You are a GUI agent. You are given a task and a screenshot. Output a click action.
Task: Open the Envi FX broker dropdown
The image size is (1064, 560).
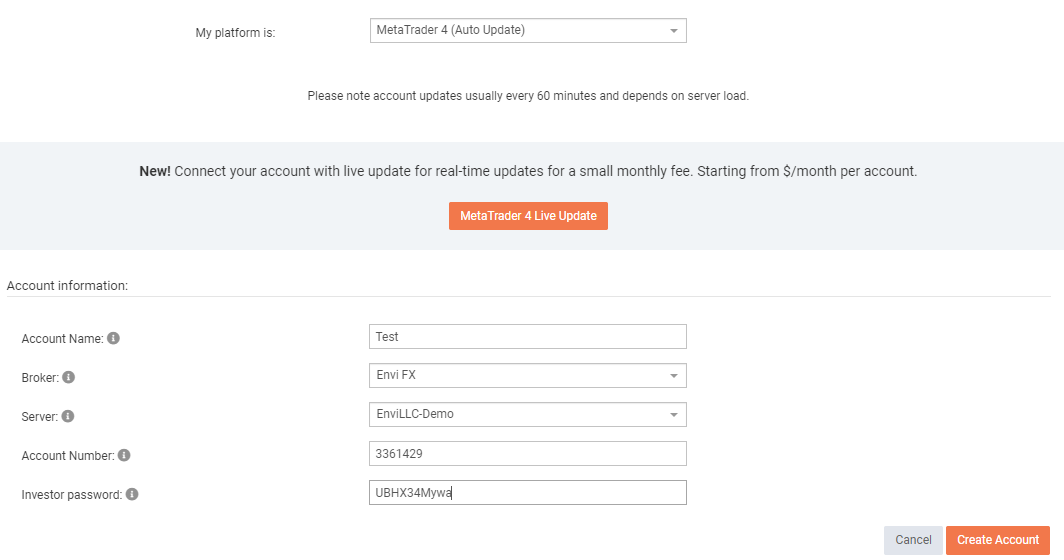pyautogui.click(x=528, y=375)
